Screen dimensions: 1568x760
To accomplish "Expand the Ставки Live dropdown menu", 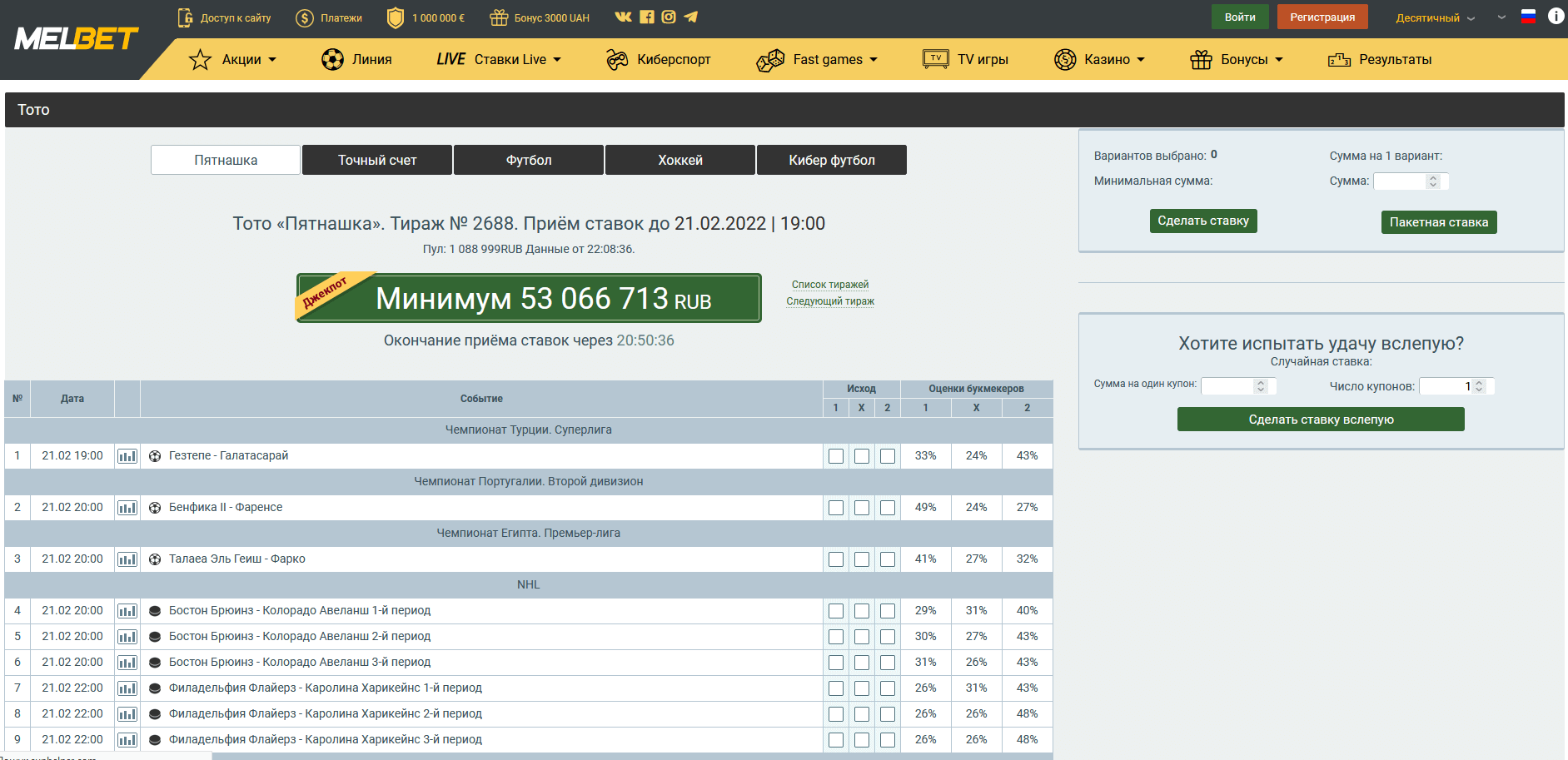I will (x=499, y=59).
